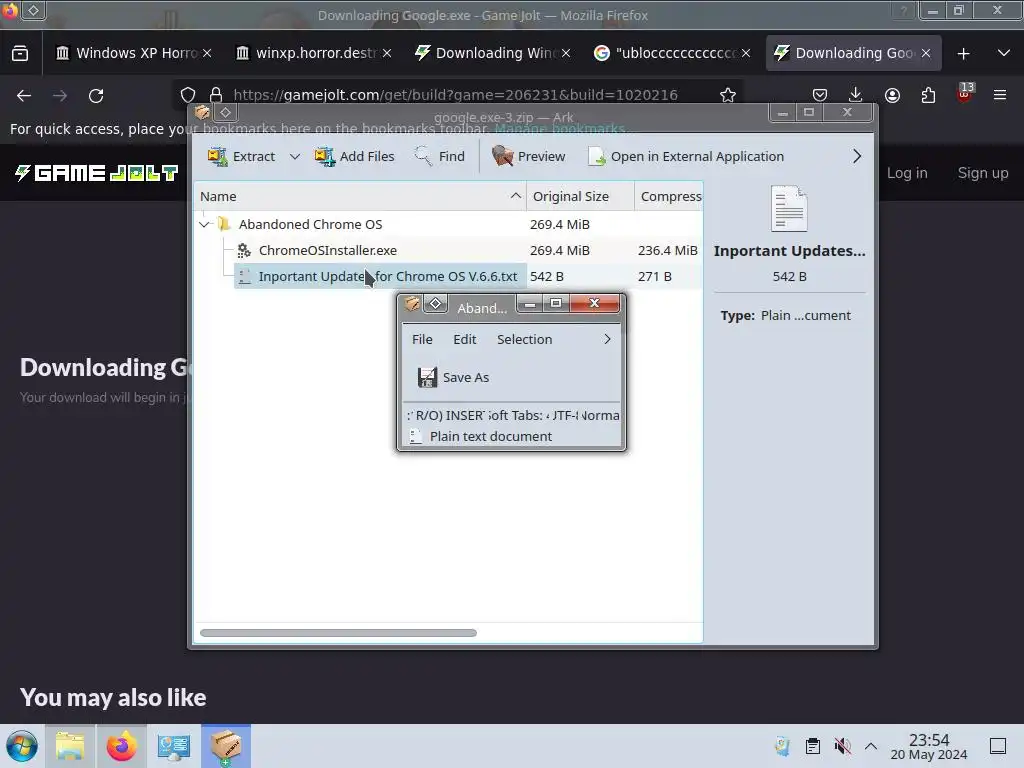Open the system settings taskbar icon
Image resolution: width=1024 pixels, height=768 pixels.
[173, 746]
